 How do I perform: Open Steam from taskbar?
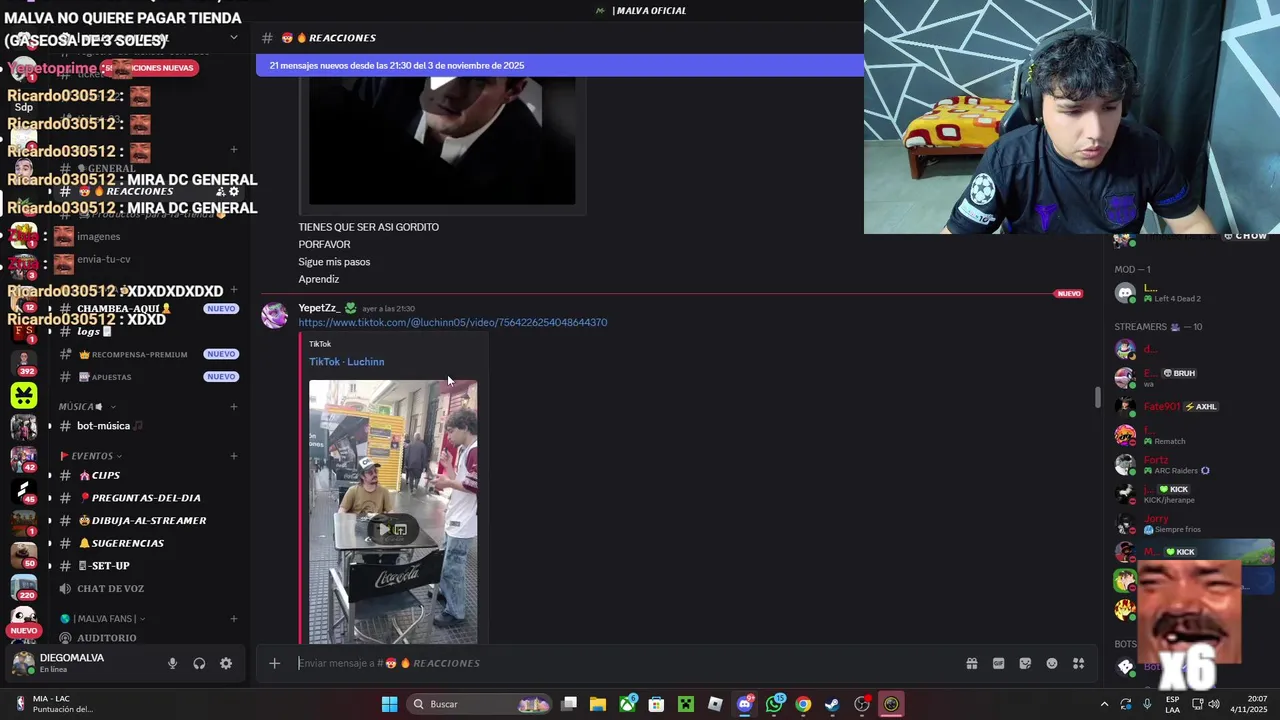pyautogui.click(x=832, y=704)
